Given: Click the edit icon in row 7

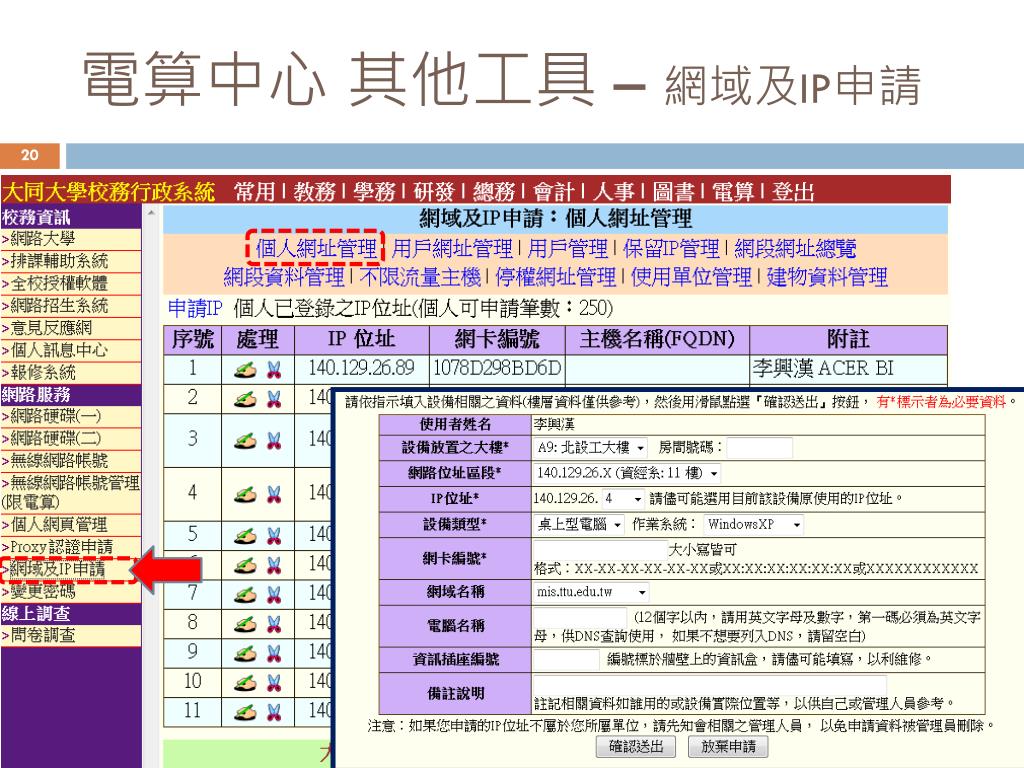Looking at the screenshot, I should pyautogui.click(x=246, y=594).
